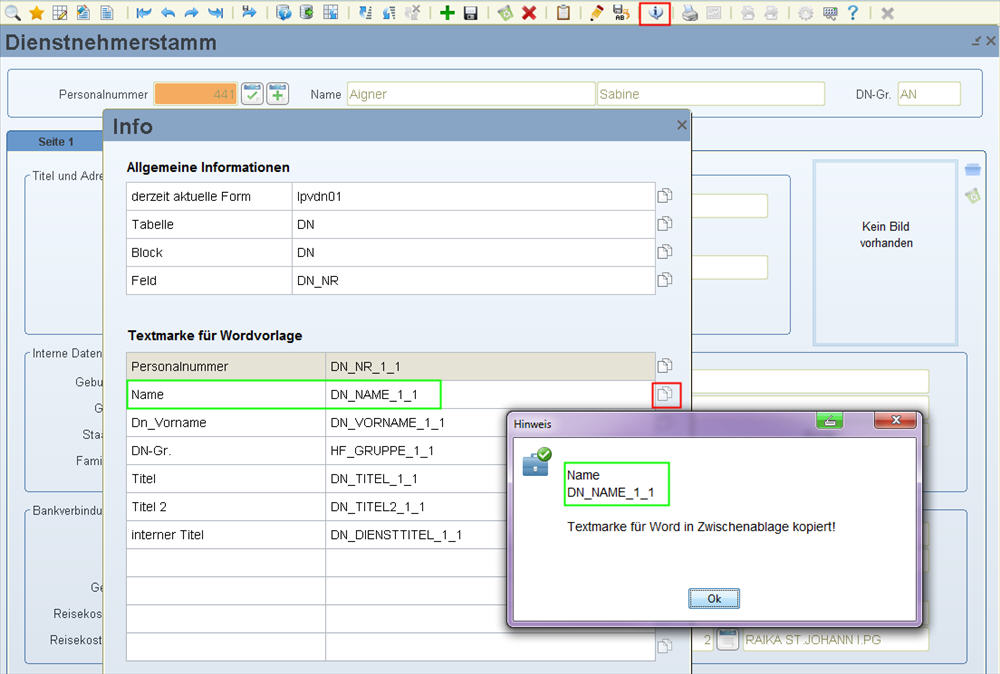Close the Info panel
The width and height of the screenshot is (1000, 674).
(x=682, y=125)
